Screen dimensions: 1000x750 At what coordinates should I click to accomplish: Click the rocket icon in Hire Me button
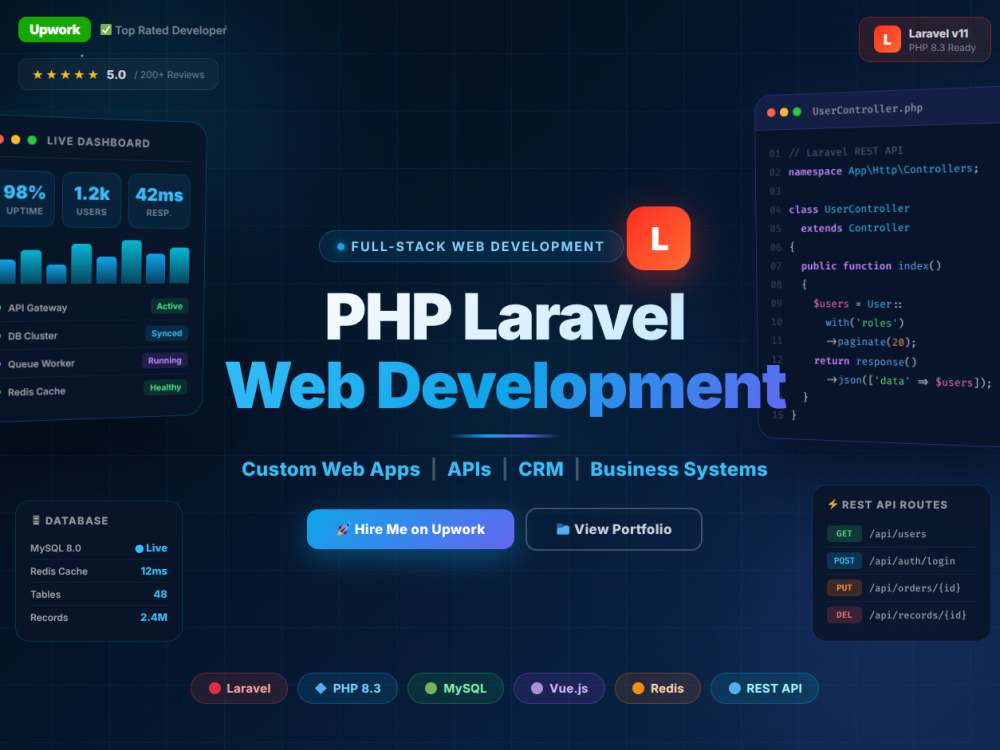(x=343, y=529)
